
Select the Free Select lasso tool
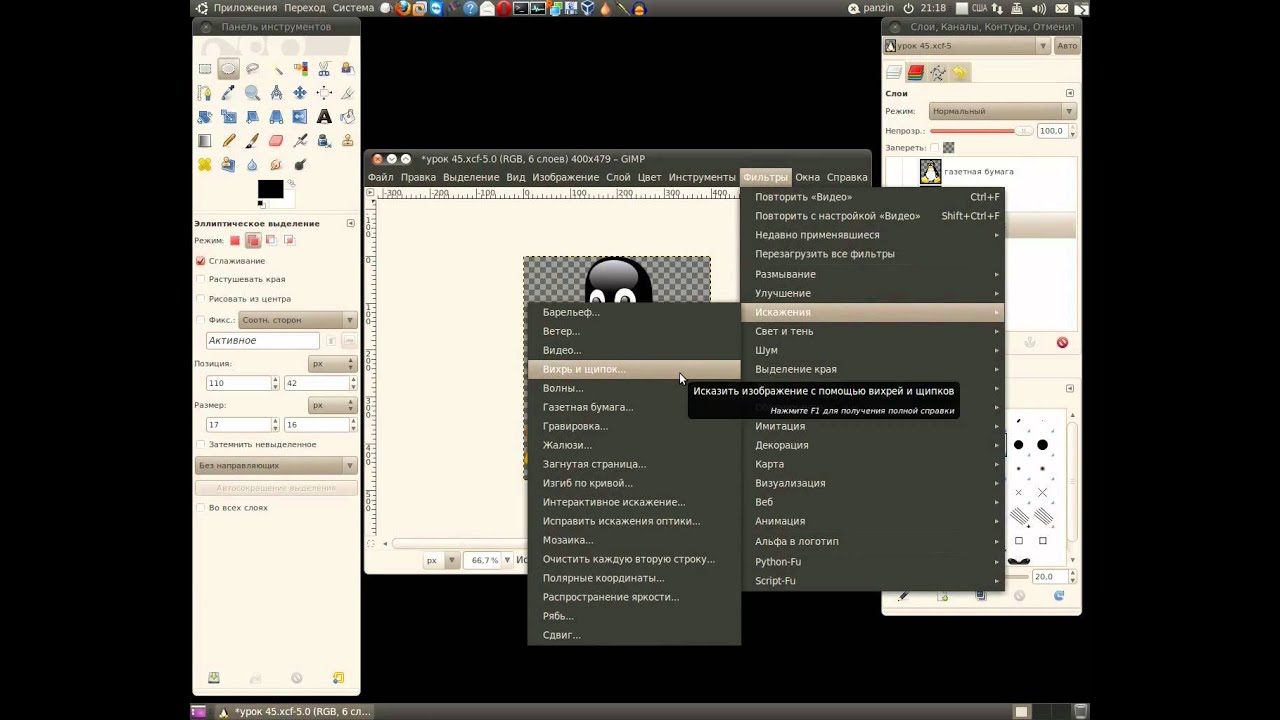click(x=252, y=69)
